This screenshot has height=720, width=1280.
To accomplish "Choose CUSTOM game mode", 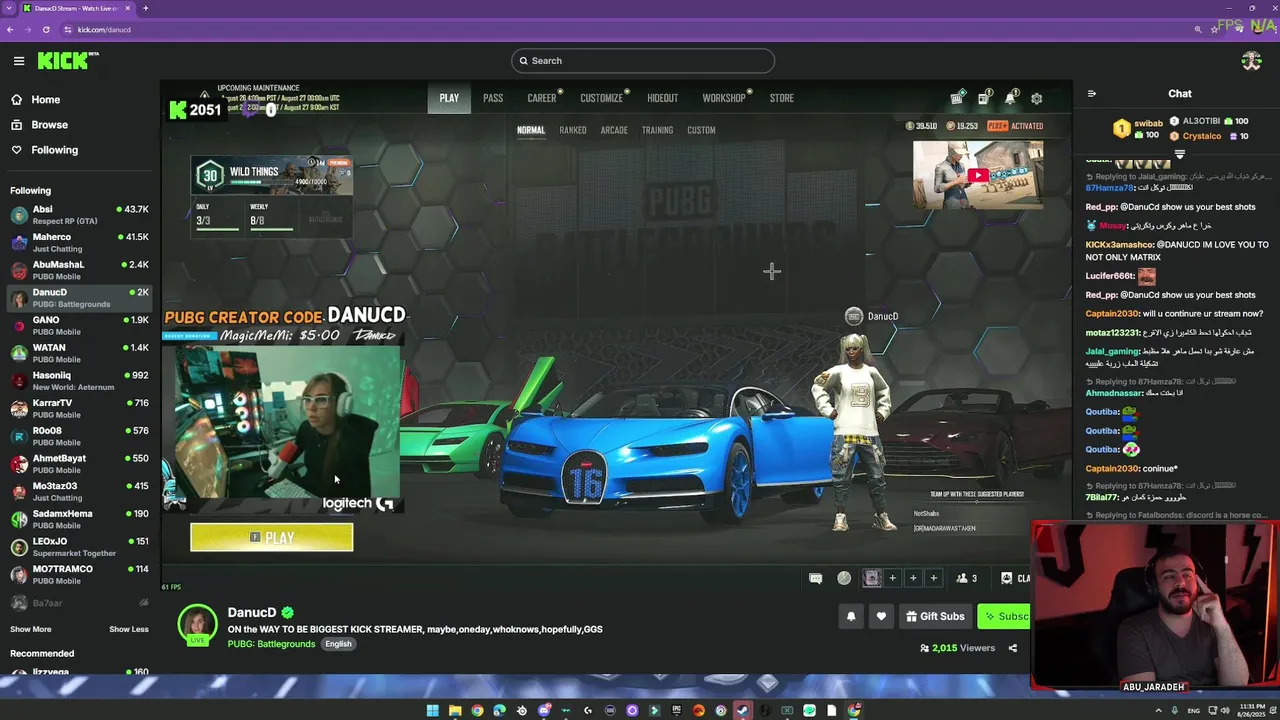I will coord(701,130).
